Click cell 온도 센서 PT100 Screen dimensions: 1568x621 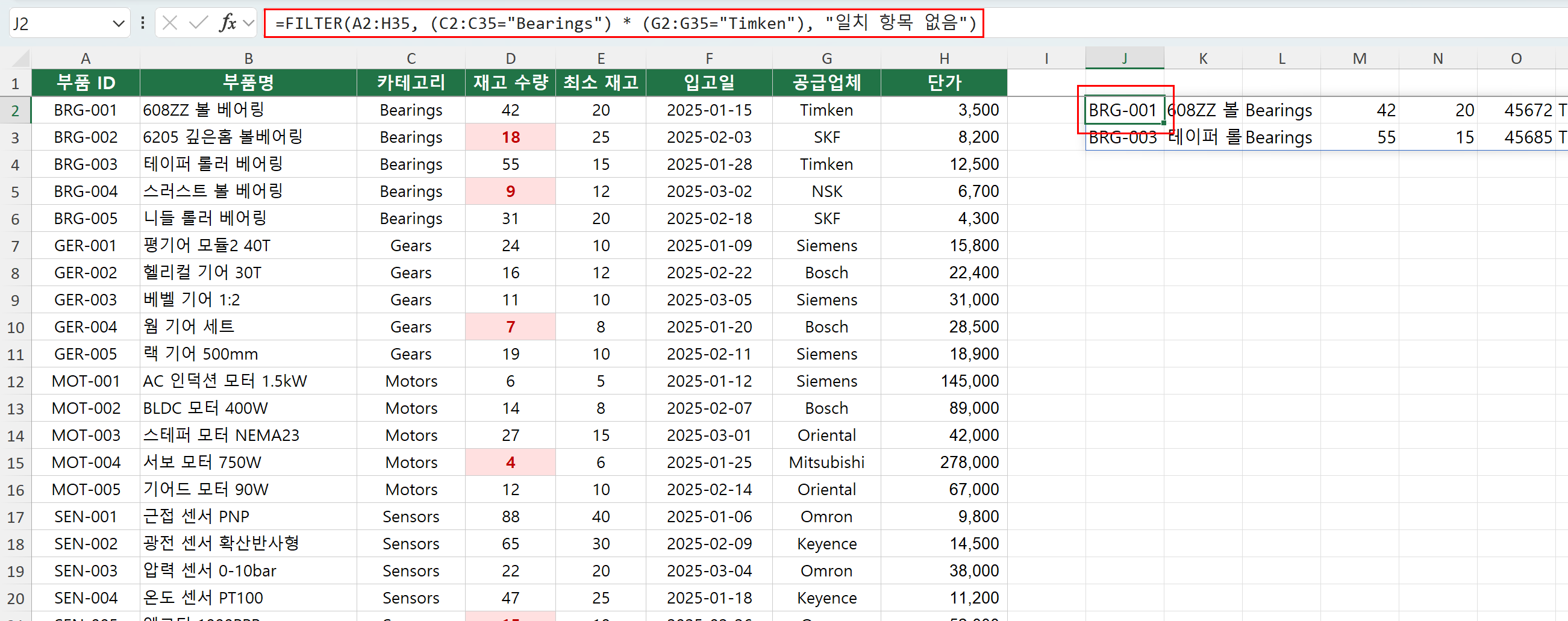[248, 598]
